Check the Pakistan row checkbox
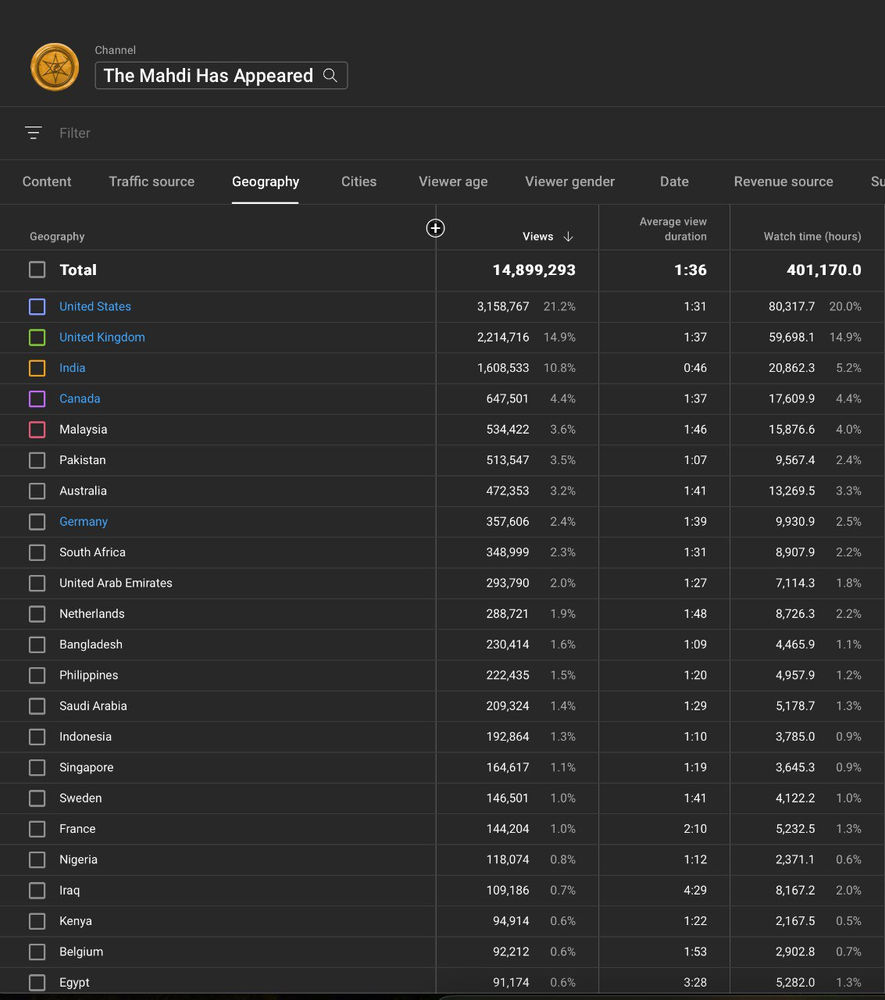885x1000 pixels. 37,460
